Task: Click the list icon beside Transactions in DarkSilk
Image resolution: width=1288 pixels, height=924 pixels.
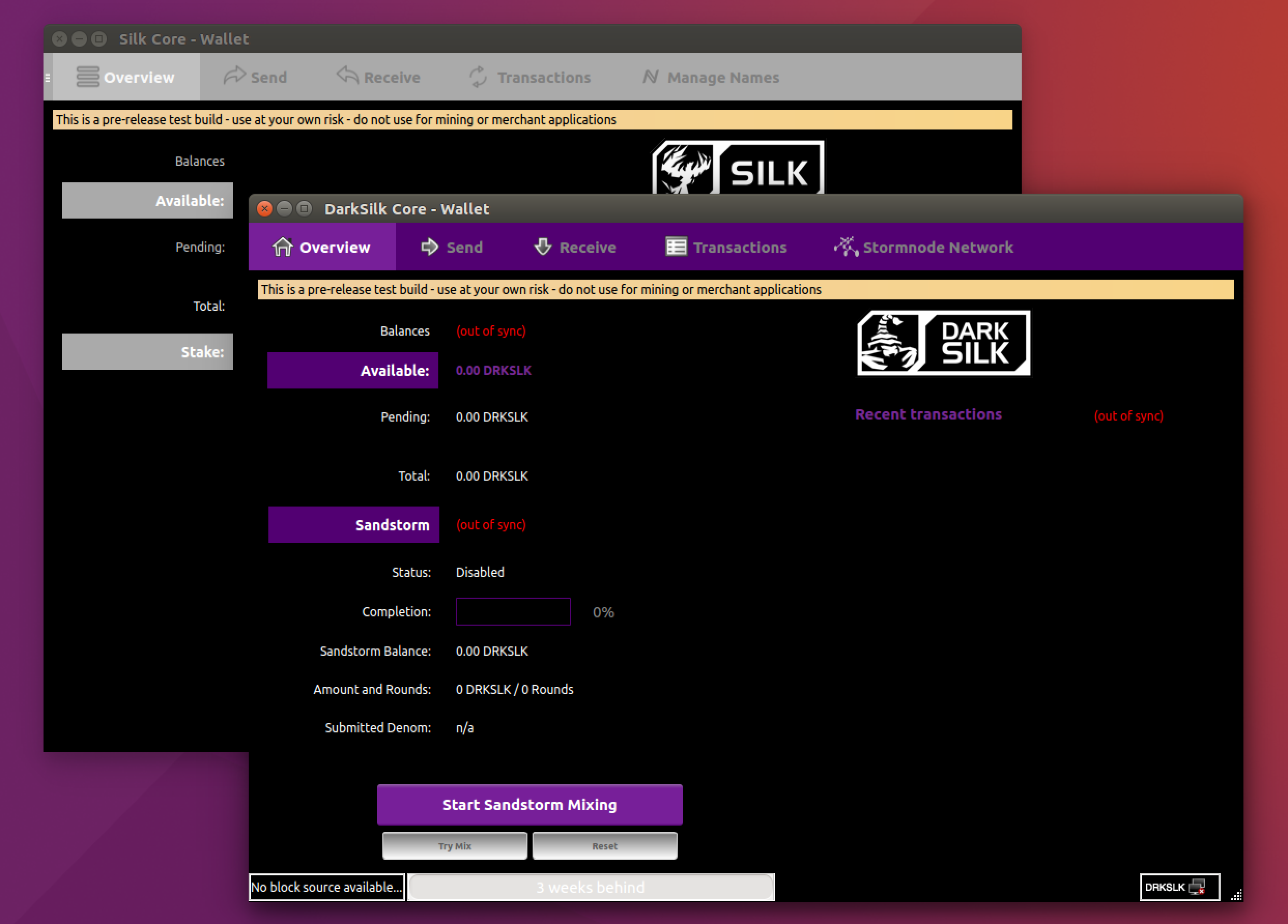Action: (x=676, y=247)
